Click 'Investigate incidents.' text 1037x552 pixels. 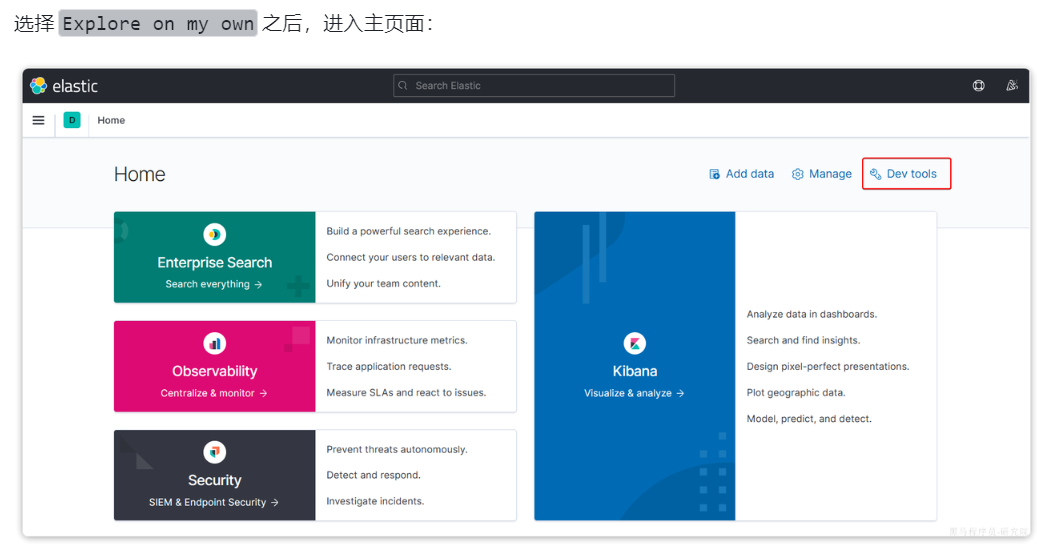pyautogui.click(x=375, y=501)
